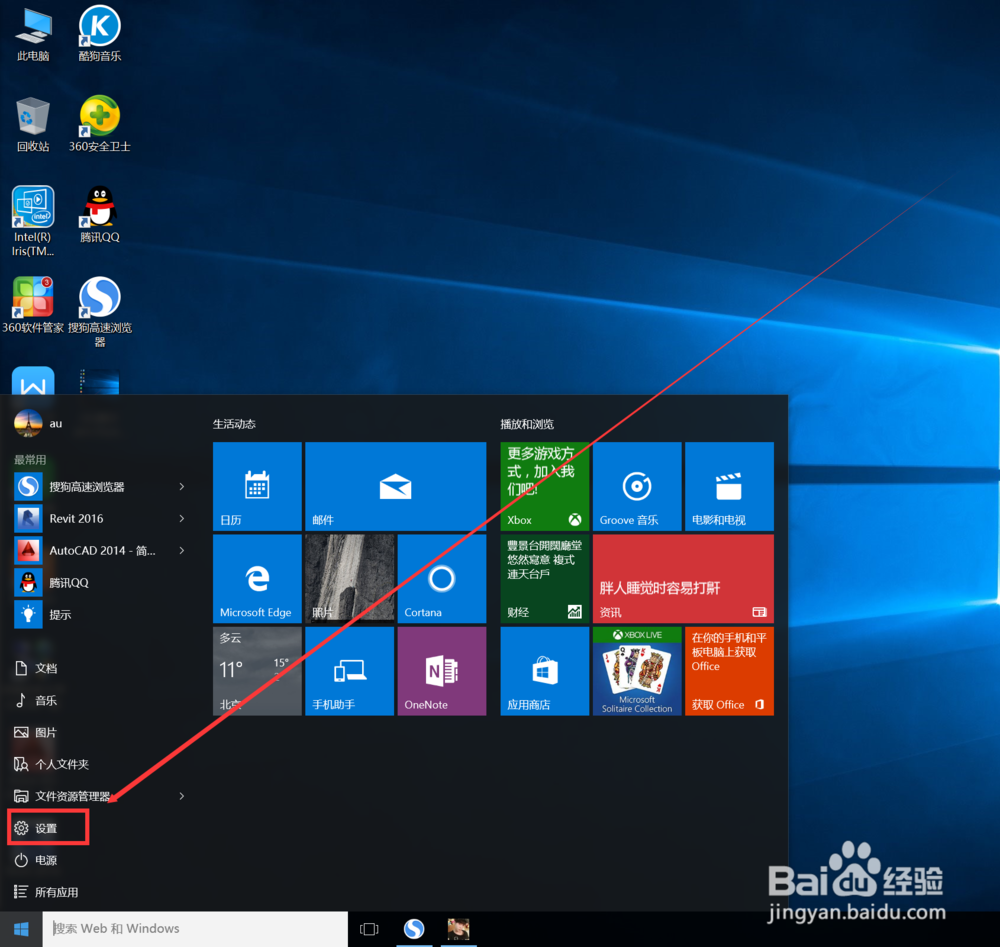Switch to Sogou browser on taskbar

415,929
